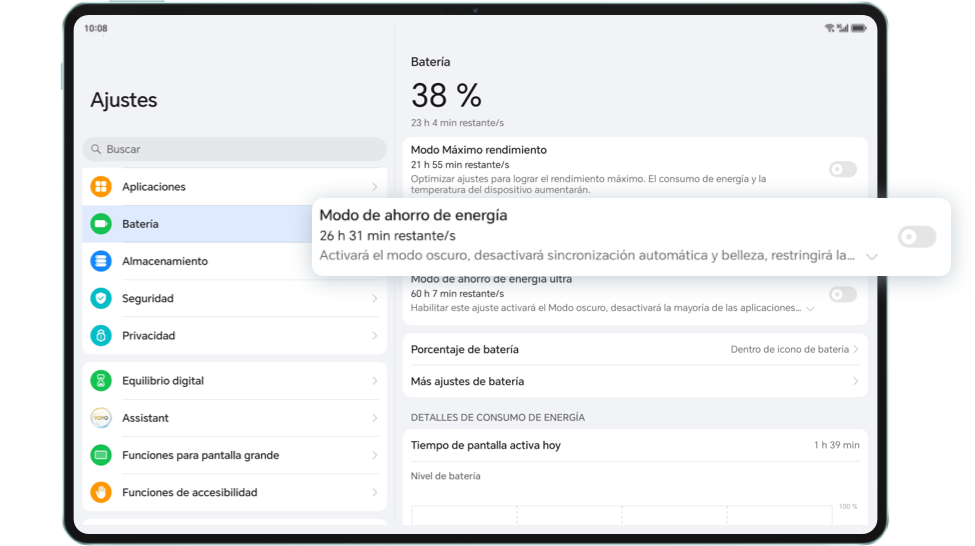Tap the YOYO Assistant icon
975x546 pixels.
pos(101,418)
